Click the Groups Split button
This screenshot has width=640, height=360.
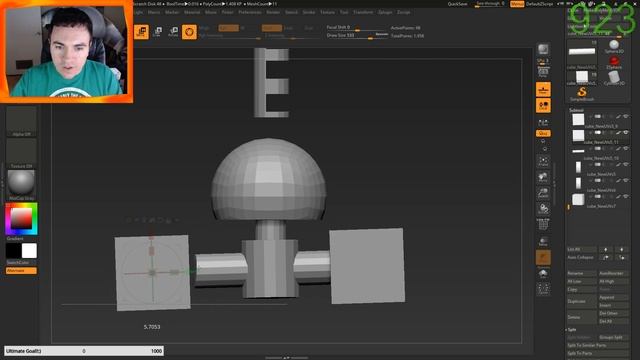(x=613, y=338)
